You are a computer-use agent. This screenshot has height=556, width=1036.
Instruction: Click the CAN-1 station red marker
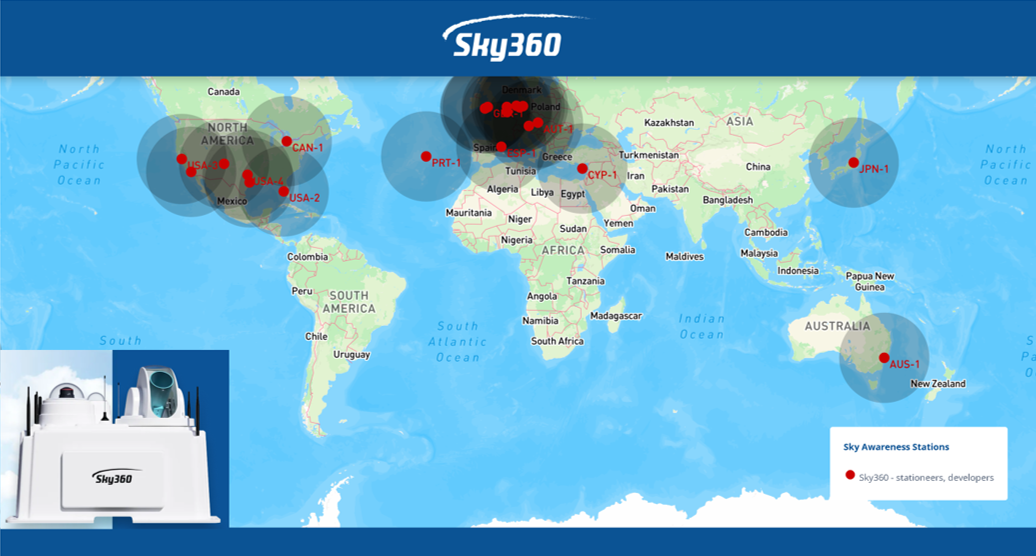coord(287,141)
